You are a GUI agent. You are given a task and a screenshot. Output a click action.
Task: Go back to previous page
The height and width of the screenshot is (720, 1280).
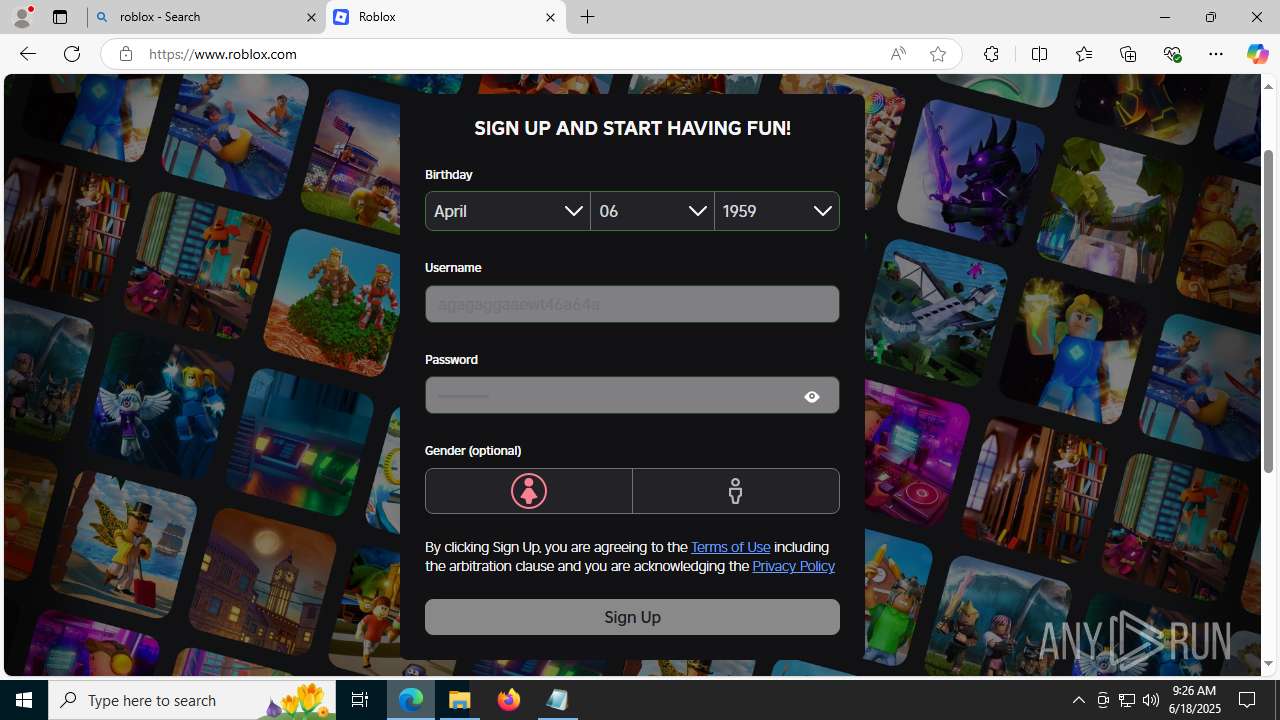coord(27,54)
